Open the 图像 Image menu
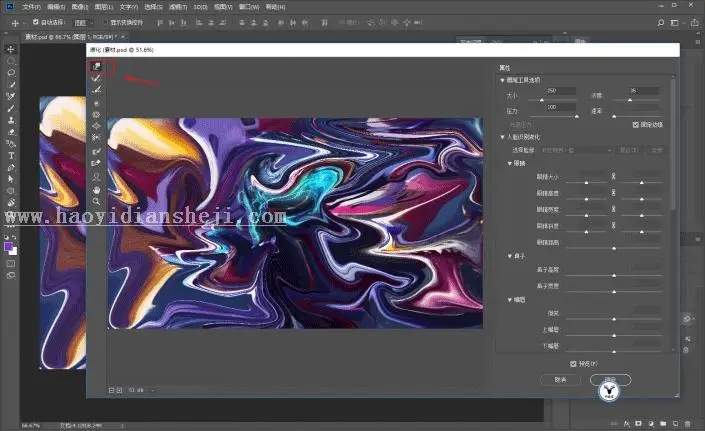The image size is (705, 431). (x=80, y=7)
